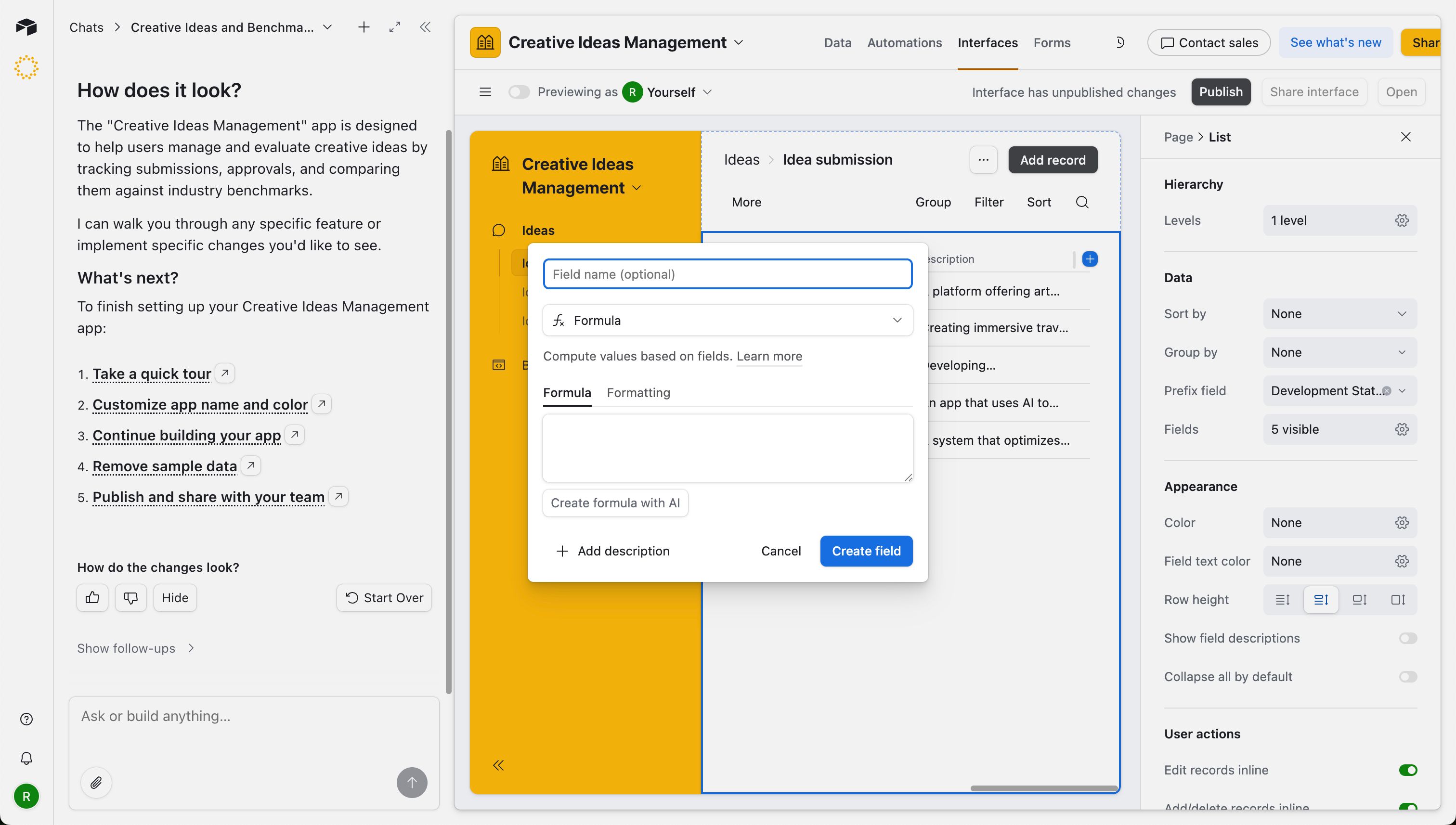Disable Edit records inline toggle
Viewport: 1456px width, 825px height.
1408,770
